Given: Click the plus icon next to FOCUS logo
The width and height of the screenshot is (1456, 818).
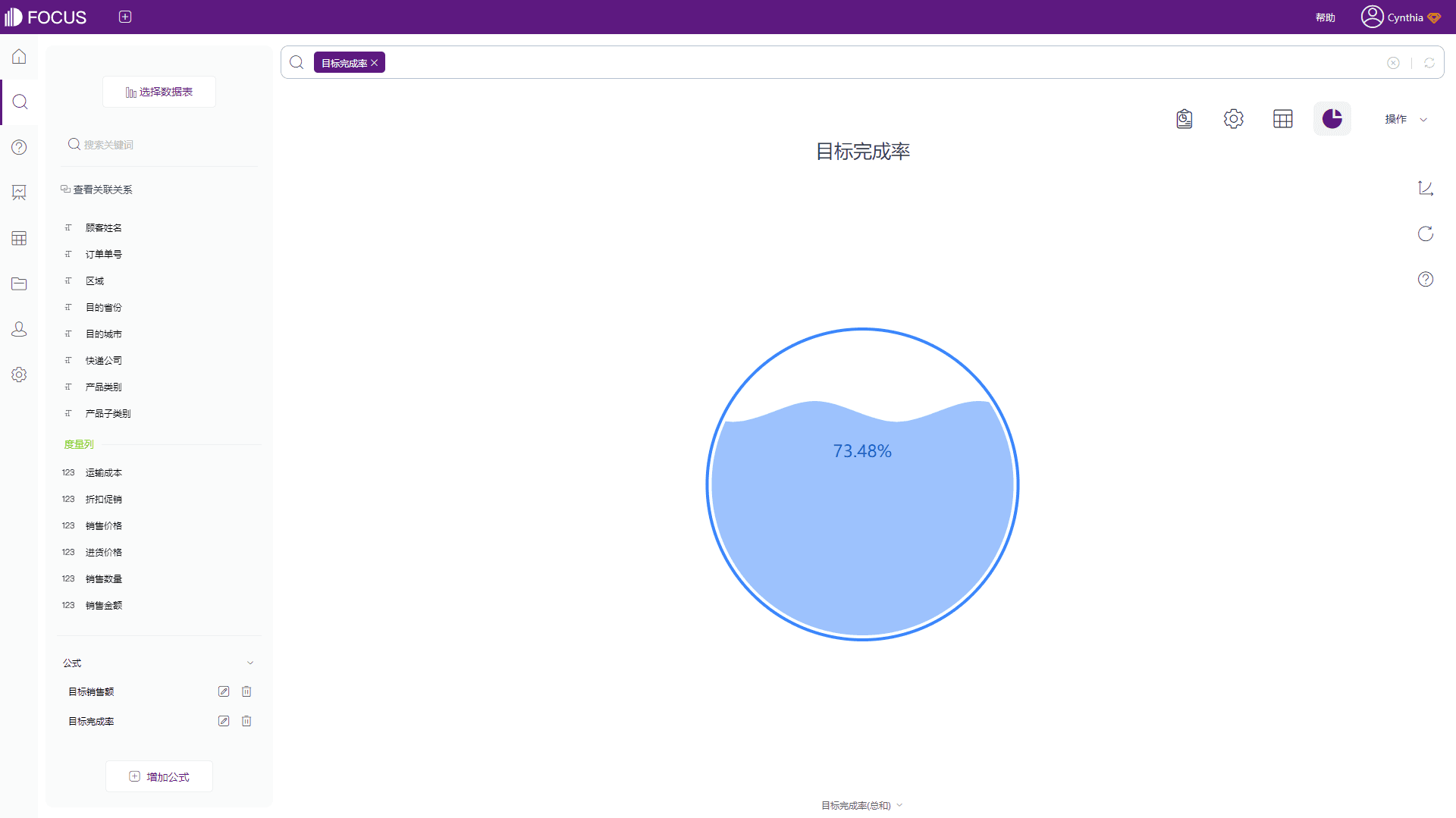Looking at the screenshot, I should (125, 17).
